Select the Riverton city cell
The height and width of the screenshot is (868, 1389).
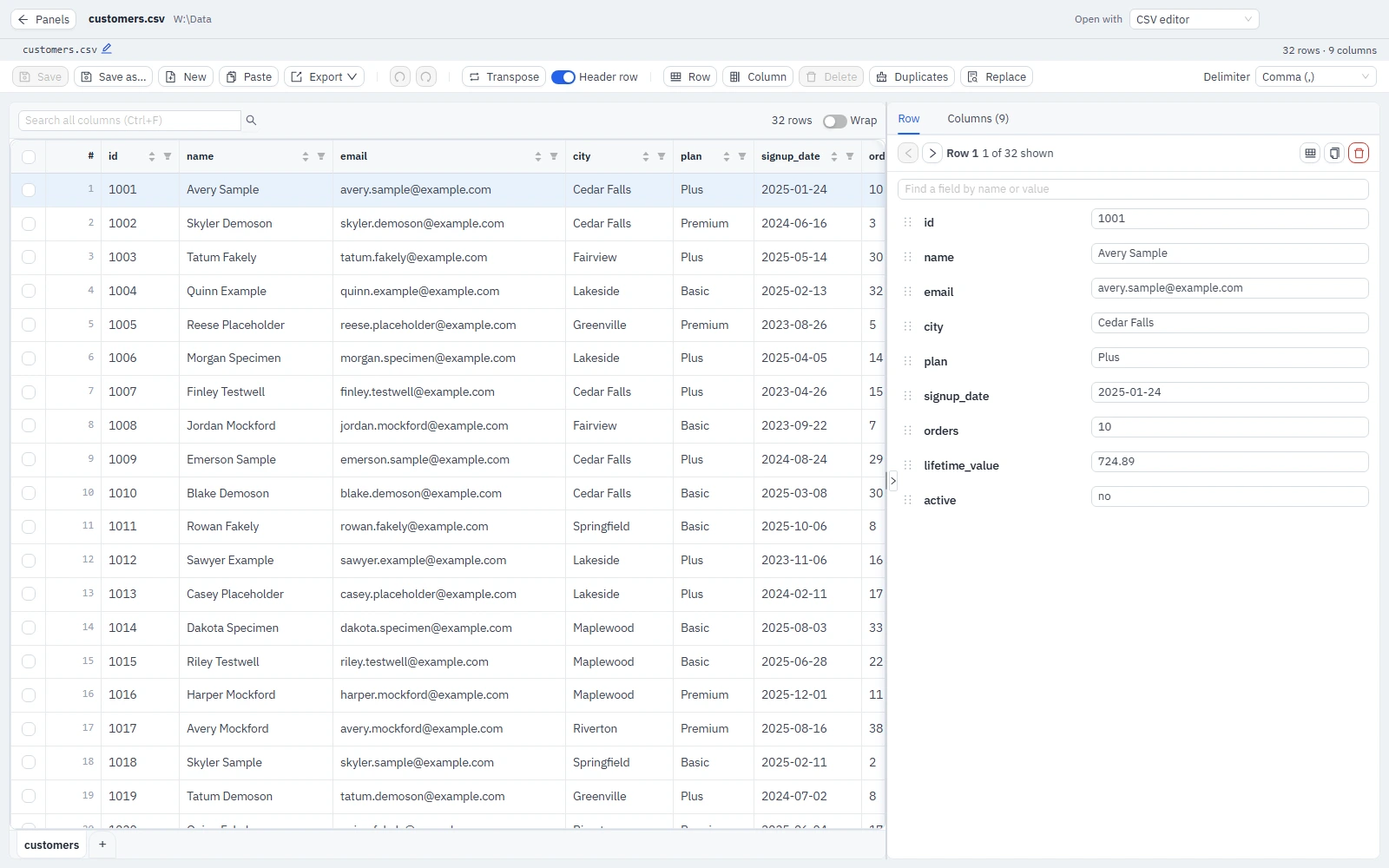(x=619, y=728)
